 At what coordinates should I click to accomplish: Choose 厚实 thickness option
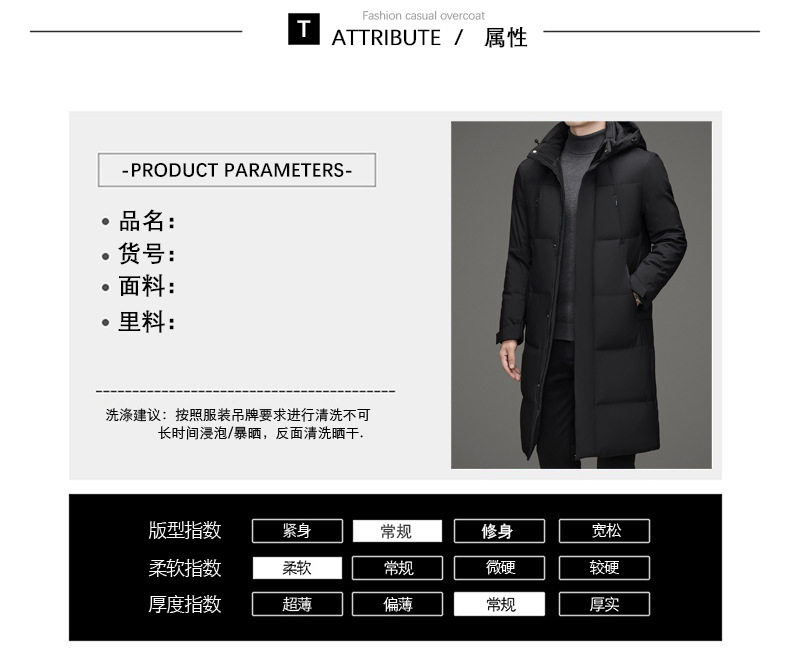[604, 604]
